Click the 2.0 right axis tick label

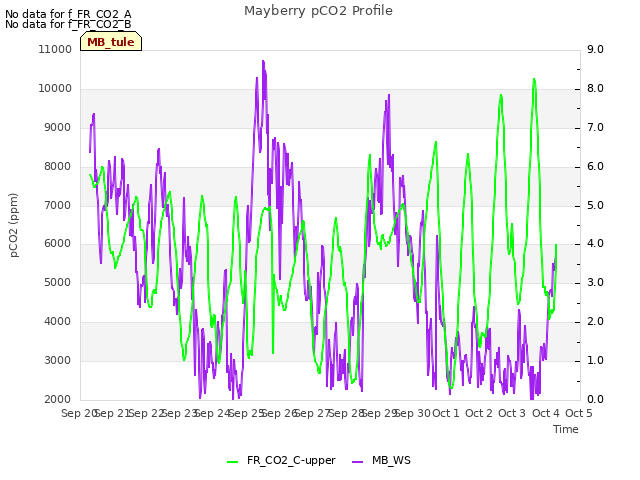pyautogui.click(x=596, y=322)
